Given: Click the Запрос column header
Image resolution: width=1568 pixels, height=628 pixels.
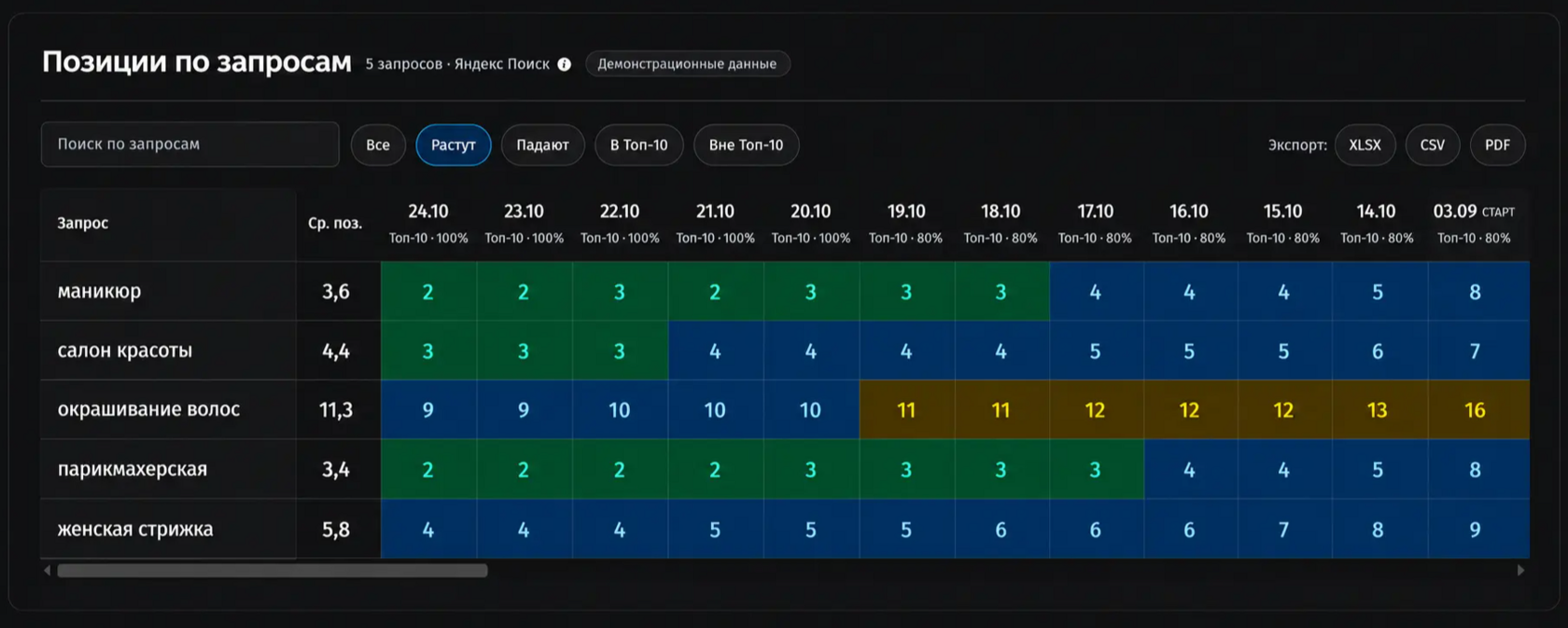Looking at the screenshot, I should click(x=83, y=223).
